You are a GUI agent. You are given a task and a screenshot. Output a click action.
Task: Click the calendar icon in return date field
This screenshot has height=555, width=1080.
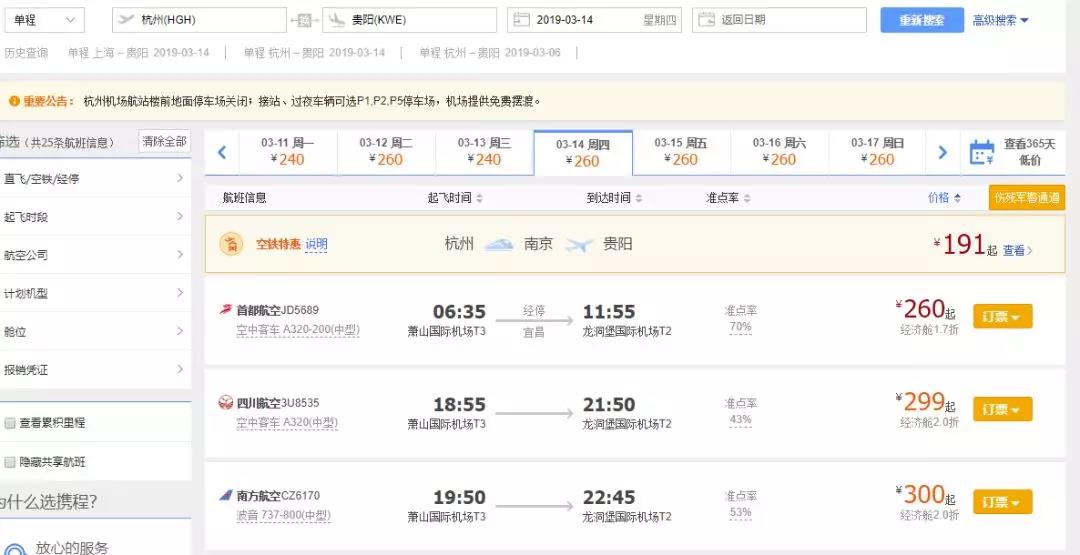pos(707,20)
